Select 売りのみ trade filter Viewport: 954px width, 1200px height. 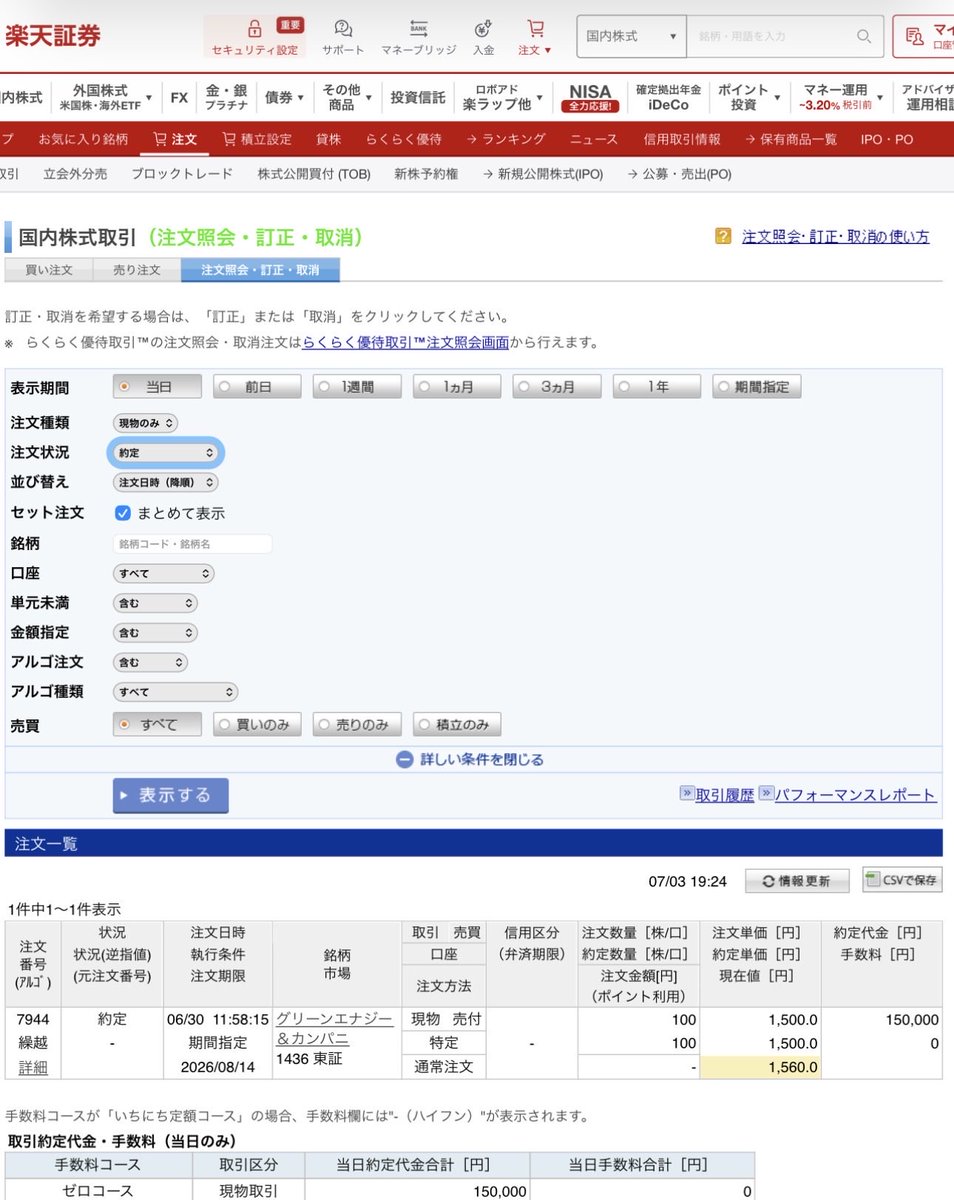pyautogui.click(x=357, y=725)
